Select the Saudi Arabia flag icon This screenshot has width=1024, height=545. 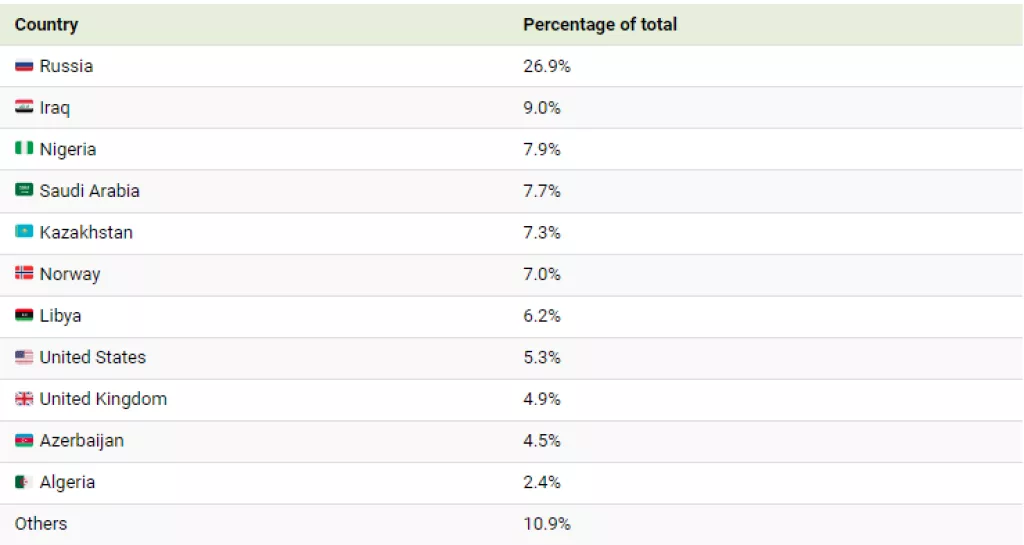pyautogui.click(x=24, y=190)
